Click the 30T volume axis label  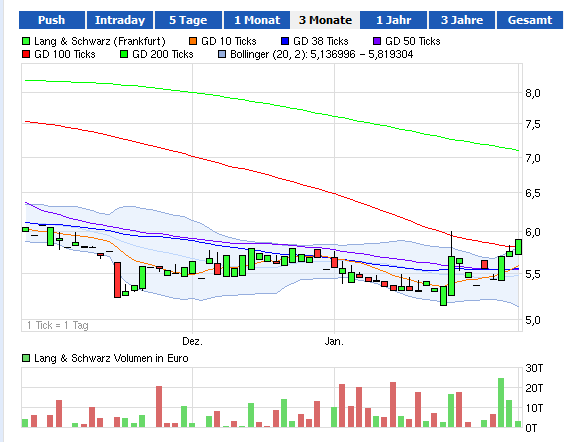(534, 368)
